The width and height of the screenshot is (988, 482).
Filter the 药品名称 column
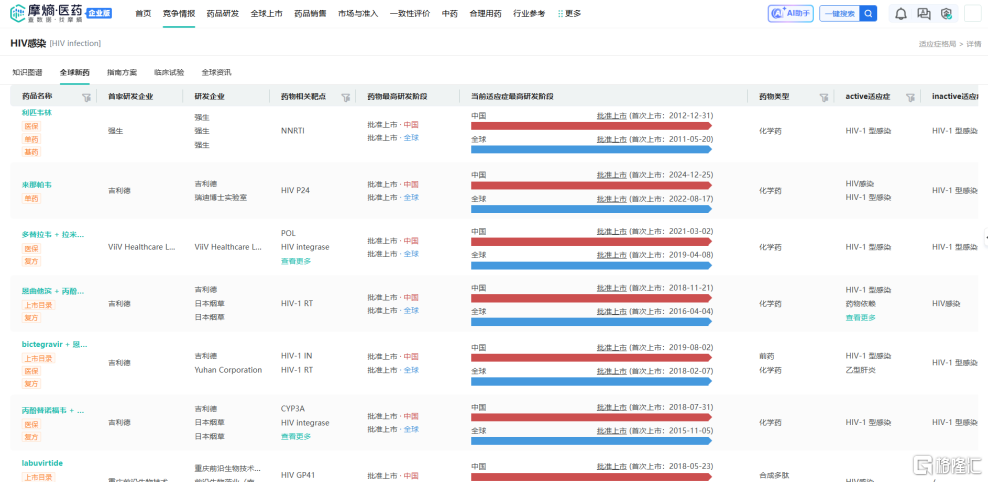(x=86, y=97)
